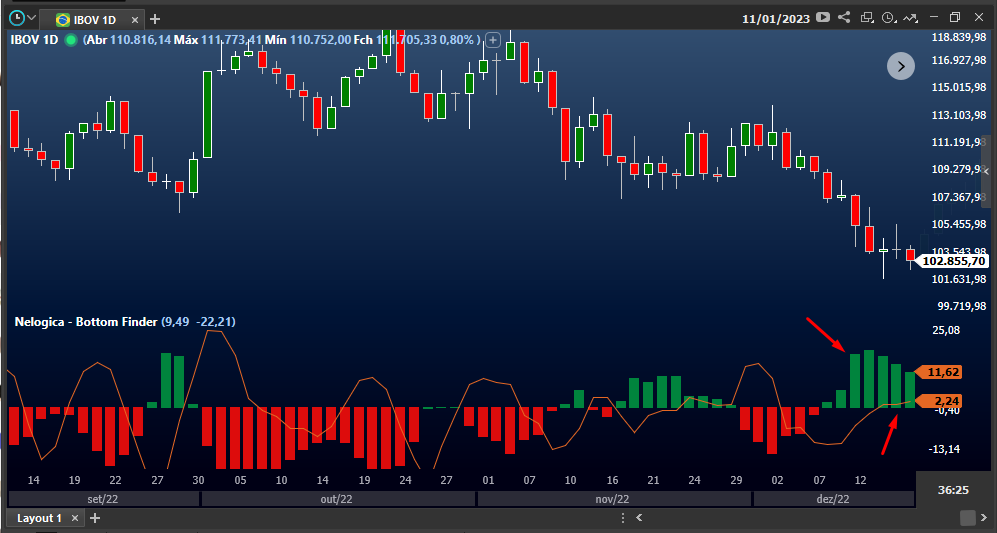
Task: Expand IBOV info with the plus icon
Action: [x=492, y=40]
